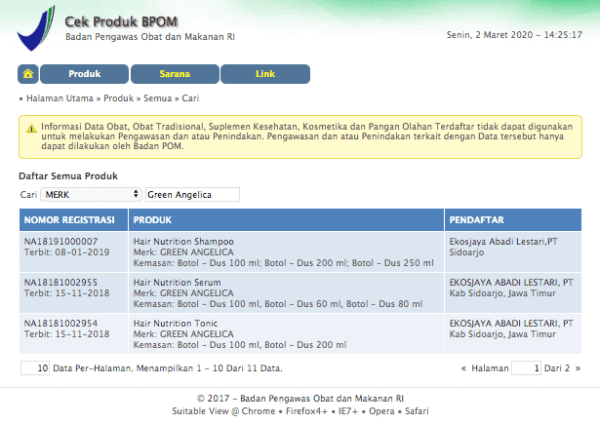Click the Cek Produk BPOM title
Image resolution: width=600 pixels, height=424 pixels.
click(x=121, y=22)
